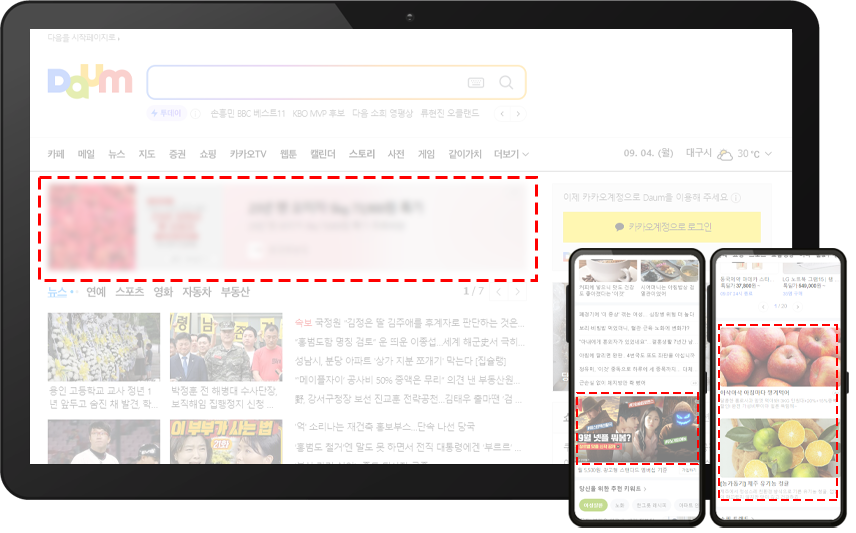Go to previous news page arrow
Viewport: 856px width, 533px height.
tap(496, 292)
